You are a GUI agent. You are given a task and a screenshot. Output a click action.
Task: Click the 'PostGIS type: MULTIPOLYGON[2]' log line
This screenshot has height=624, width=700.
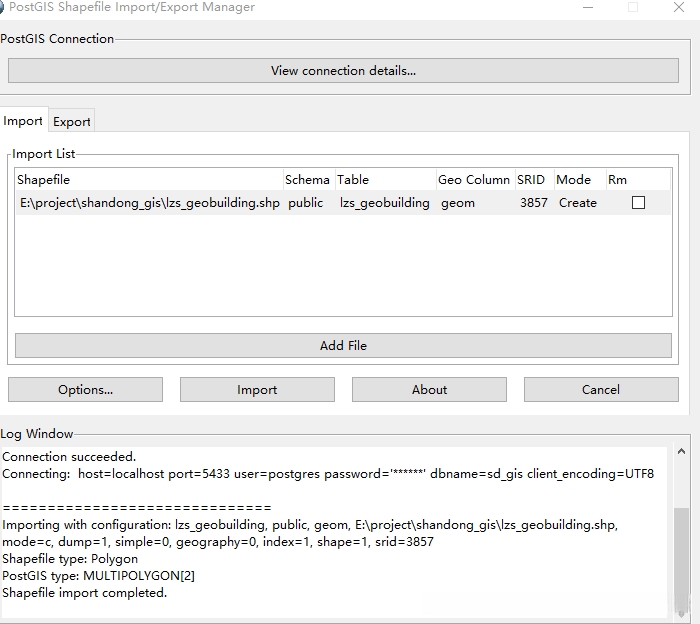coord(99,576)
